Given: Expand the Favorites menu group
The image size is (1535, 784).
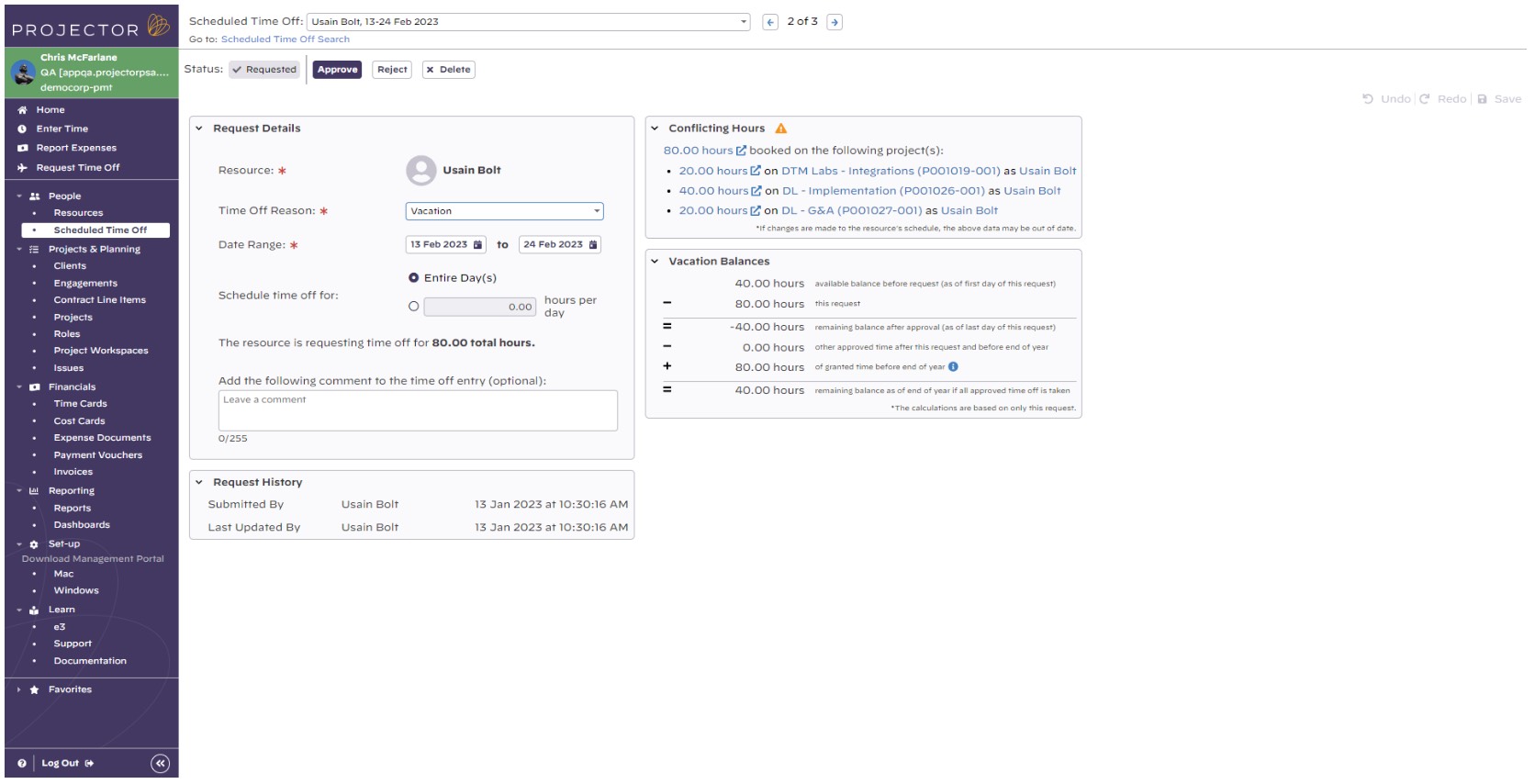Looking at the screenshot, I should pos(19,690).
